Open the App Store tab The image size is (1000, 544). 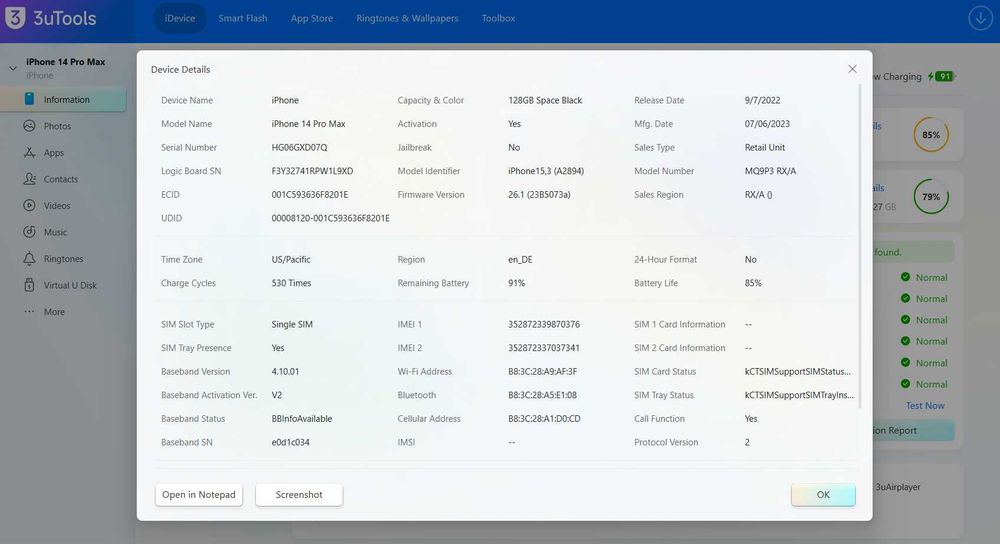click(312, 18)
